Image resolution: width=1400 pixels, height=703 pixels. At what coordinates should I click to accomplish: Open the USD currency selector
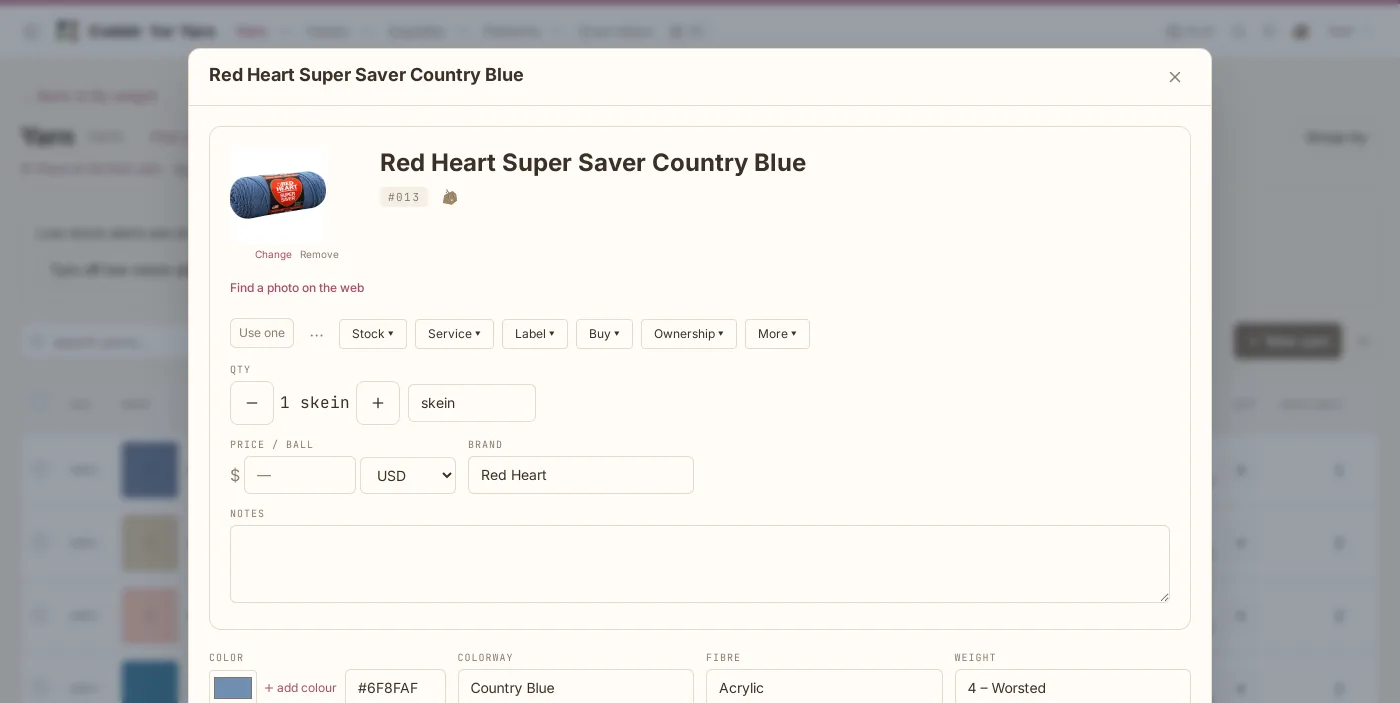tap(408, 476)
